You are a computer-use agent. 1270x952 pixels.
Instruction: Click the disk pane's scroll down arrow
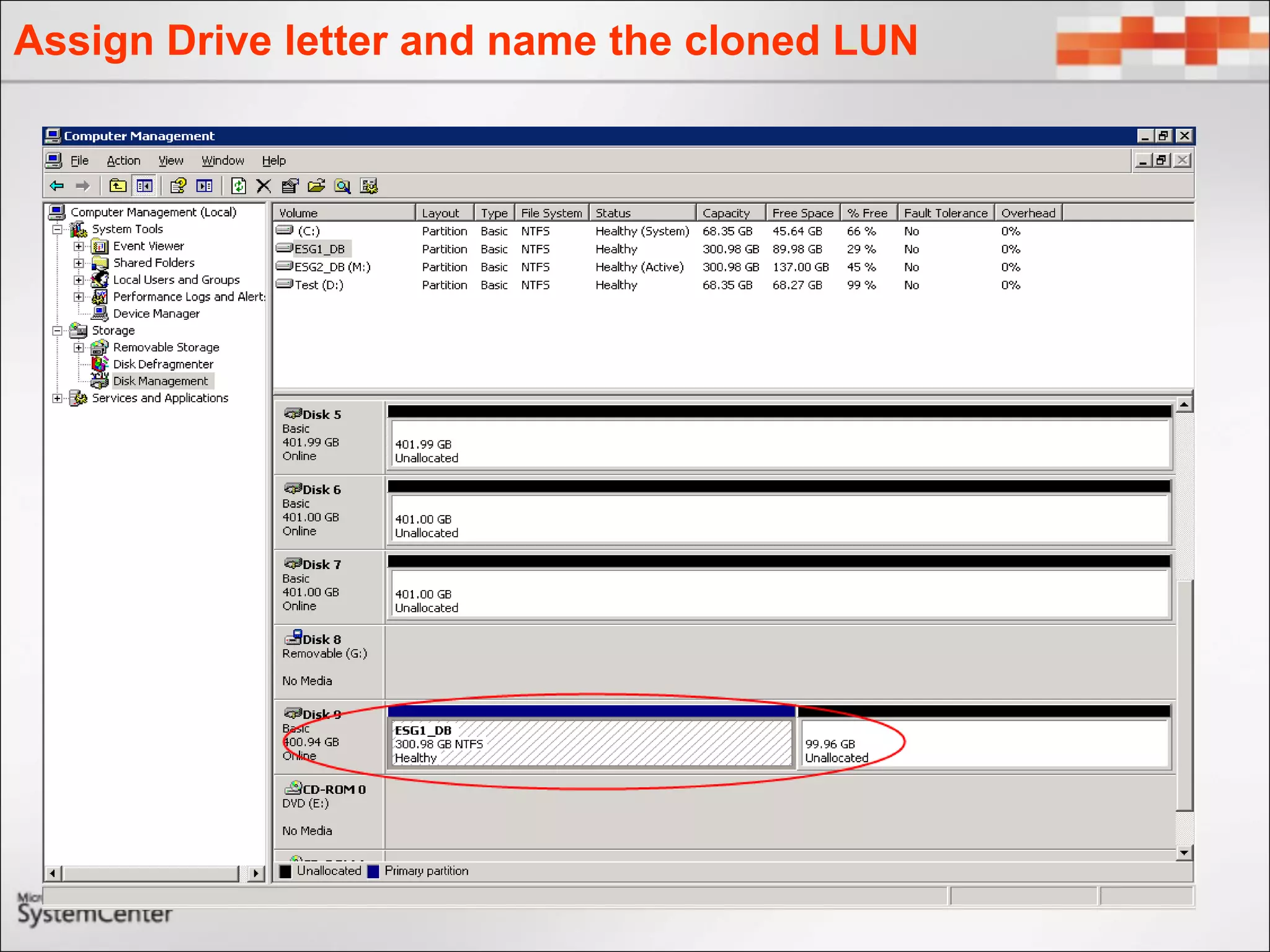[x=1184, y=853]
